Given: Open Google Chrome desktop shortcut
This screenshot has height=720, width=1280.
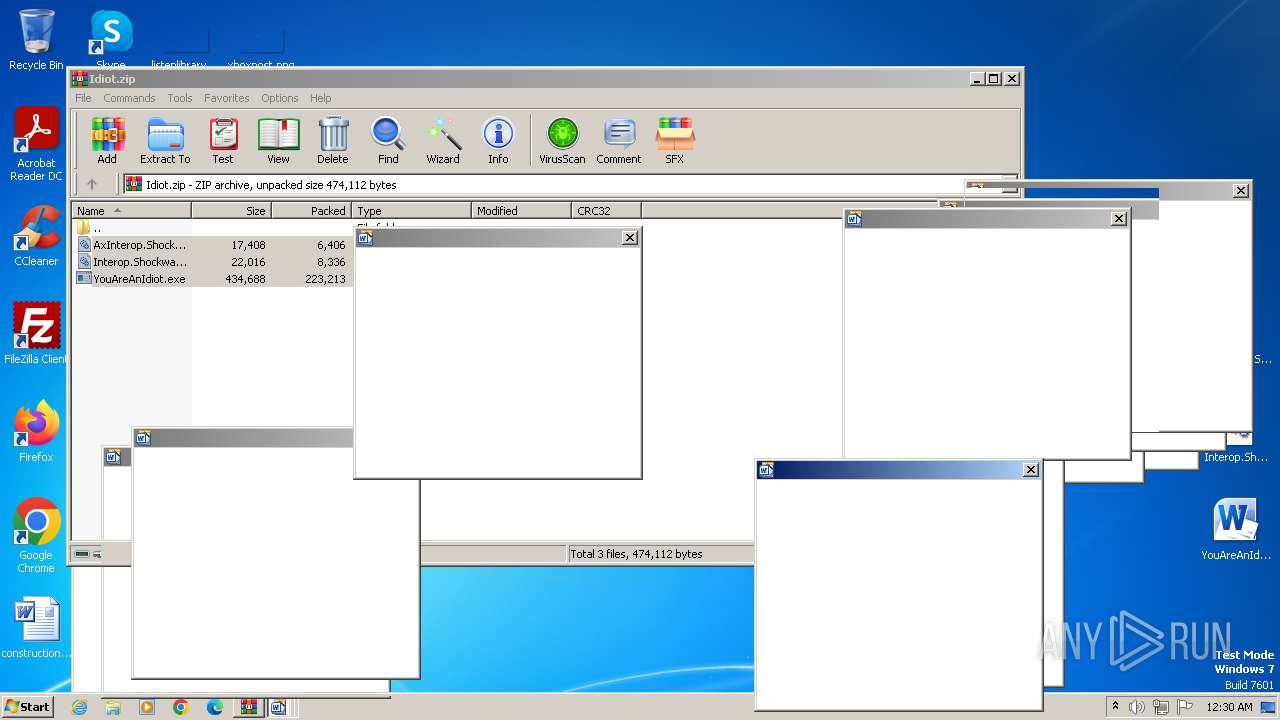Looking at the screenshot, I should click(x=36, y=536).
